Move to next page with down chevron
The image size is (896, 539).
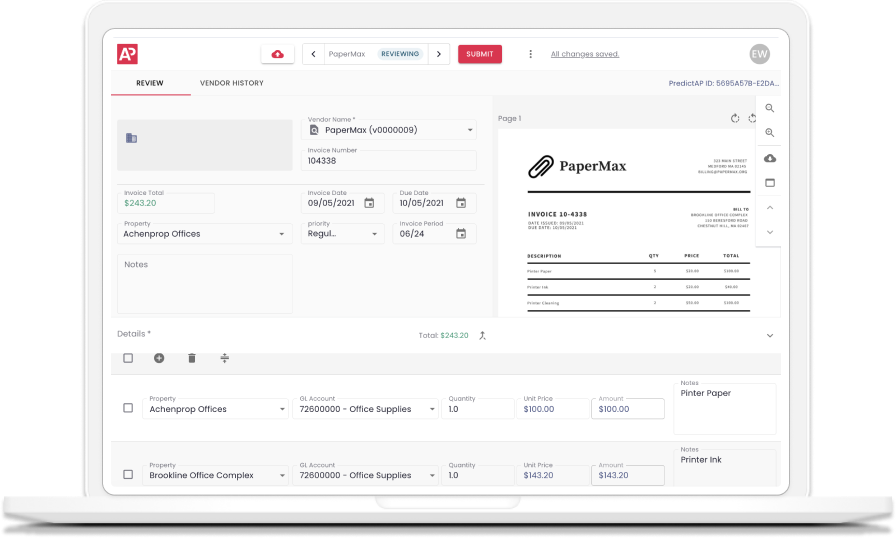(x=770, y=232)
